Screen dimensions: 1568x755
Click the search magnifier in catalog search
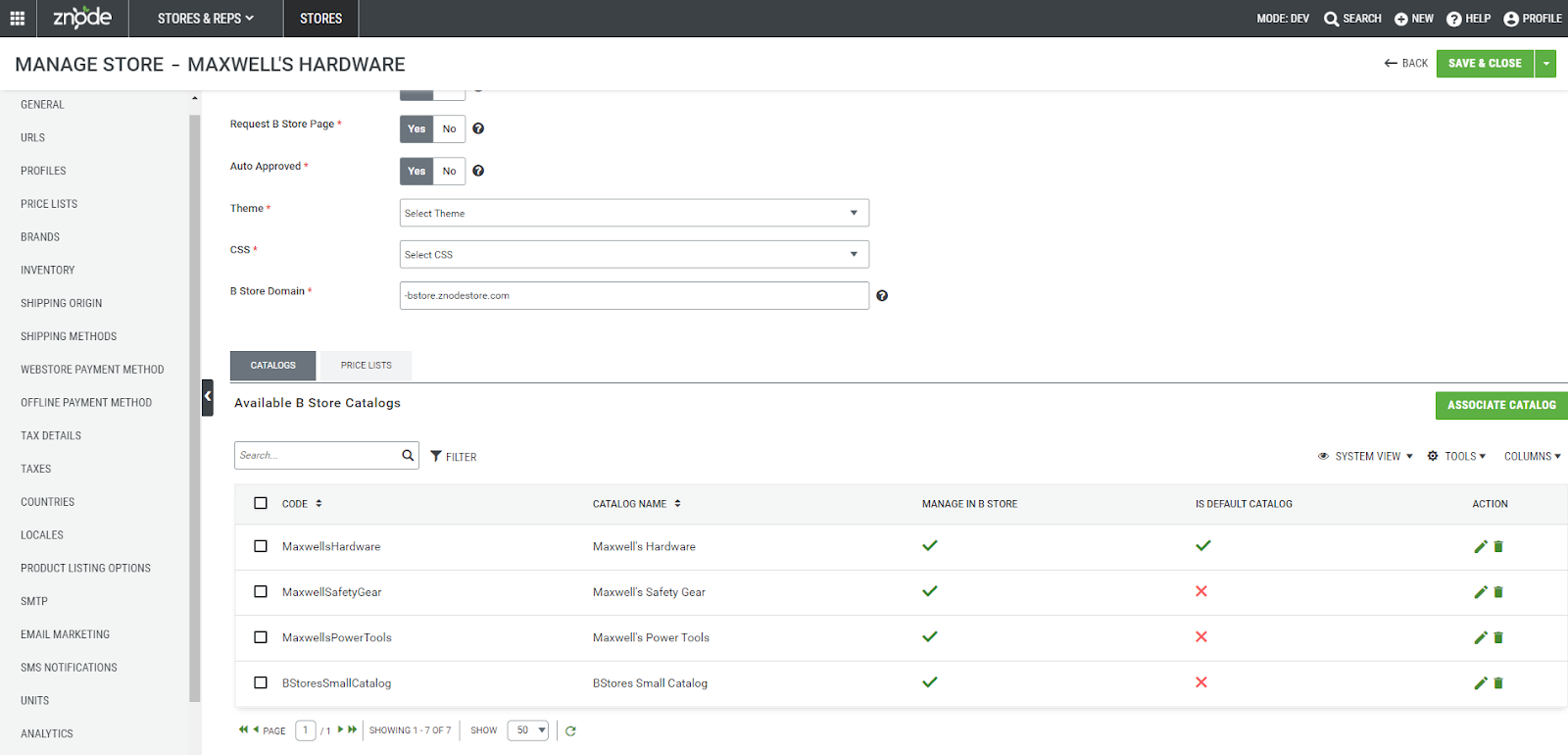click(x=408, y=455)
